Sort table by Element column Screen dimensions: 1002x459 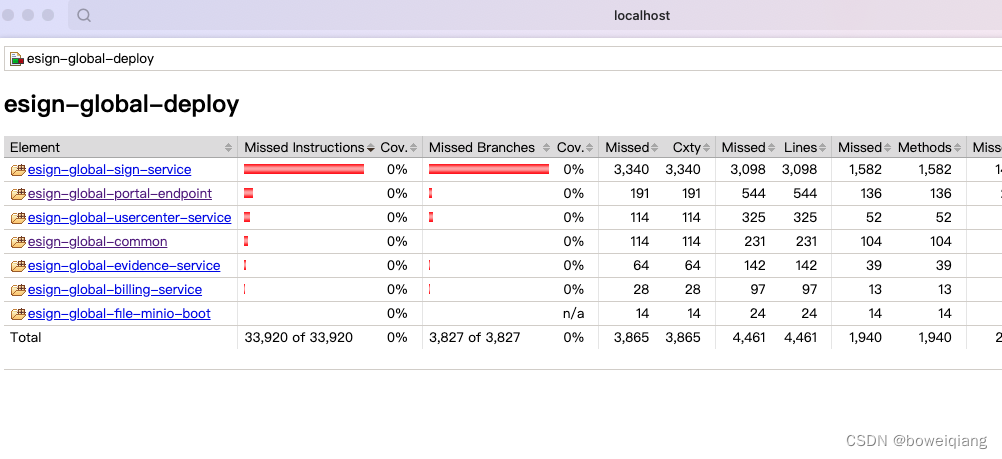point(121,148)
